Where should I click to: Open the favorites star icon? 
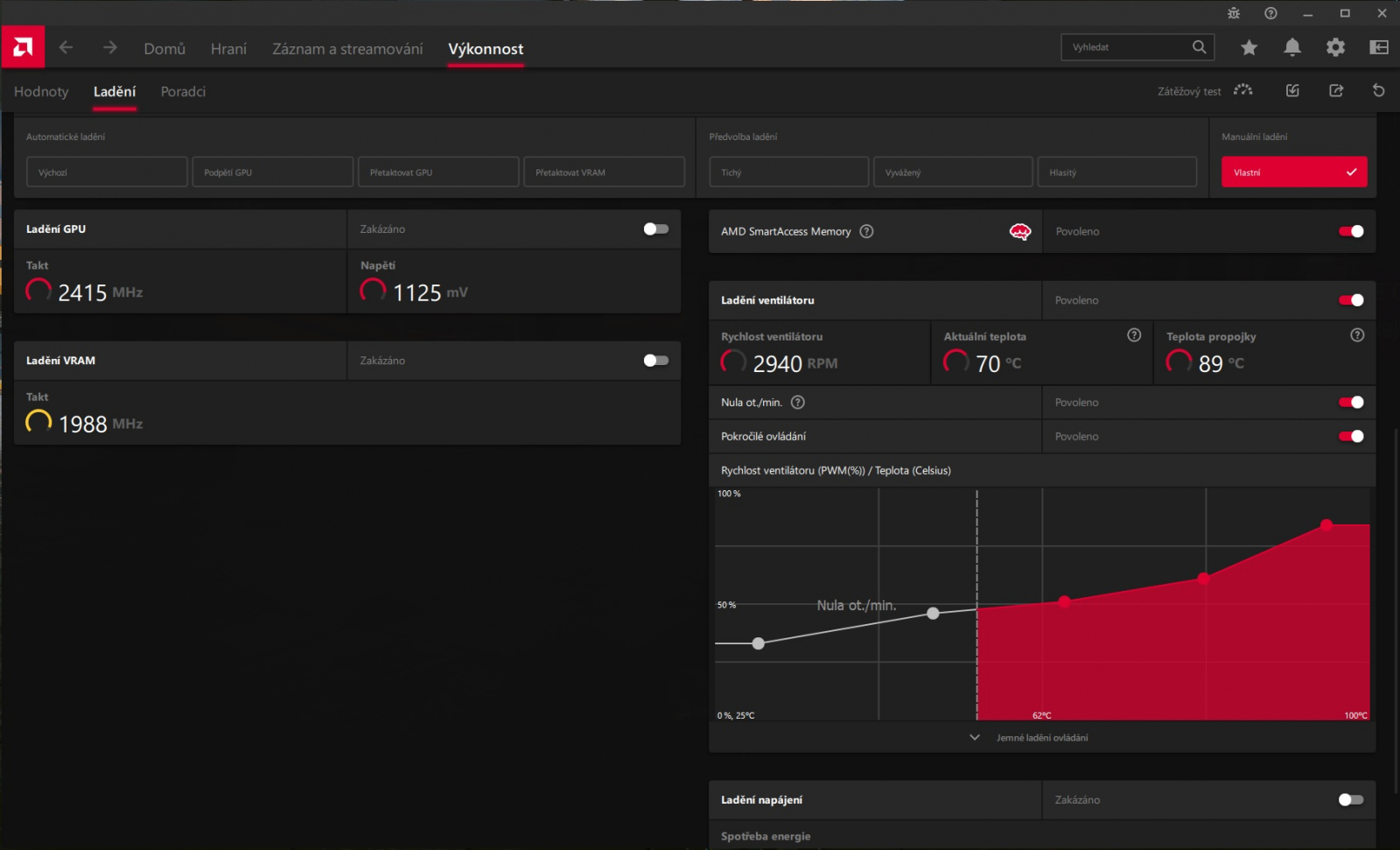tap(1249, 47)
